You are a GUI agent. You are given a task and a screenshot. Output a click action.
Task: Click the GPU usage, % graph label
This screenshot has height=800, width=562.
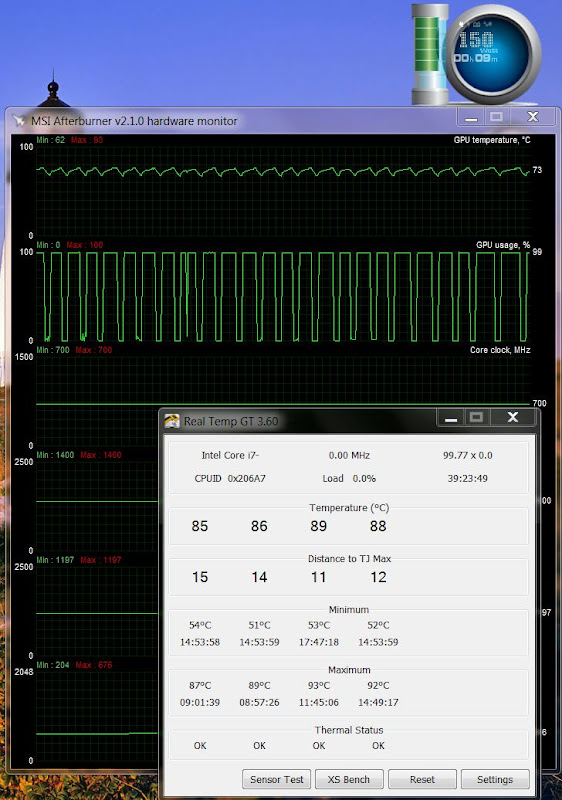tap(503, 245)
